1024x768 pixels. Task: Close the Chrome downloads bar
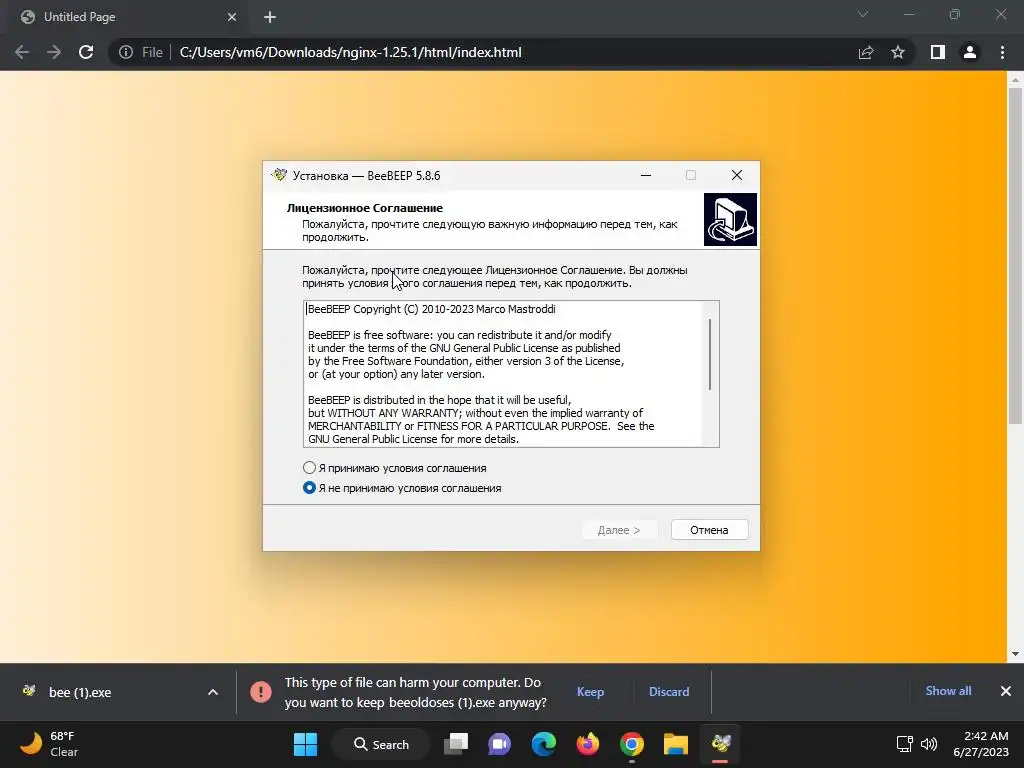coord(1006,691)
